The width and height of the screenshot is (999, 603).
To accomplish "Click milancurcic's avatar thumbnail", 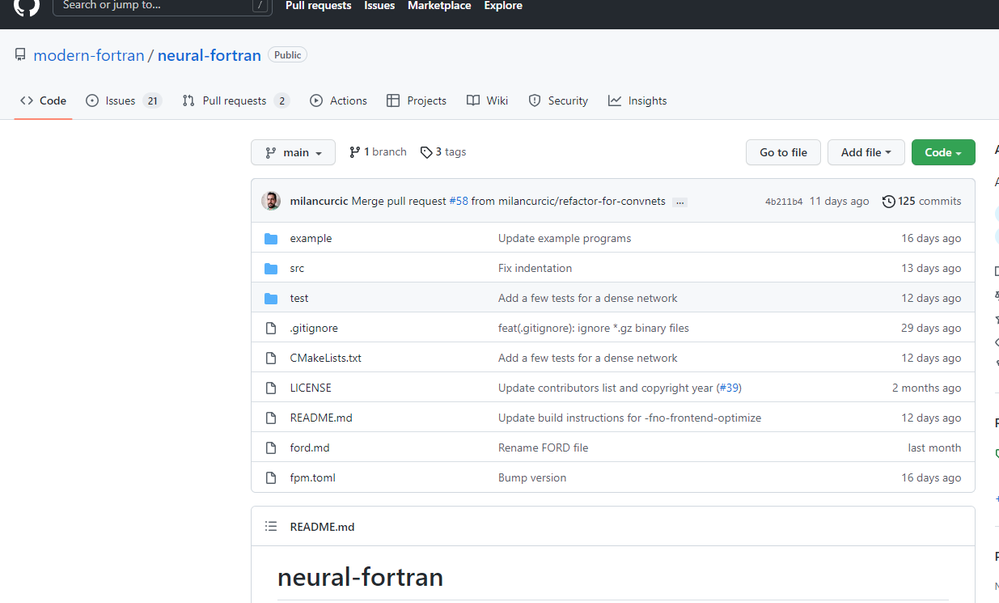I will tap(271, 201).
